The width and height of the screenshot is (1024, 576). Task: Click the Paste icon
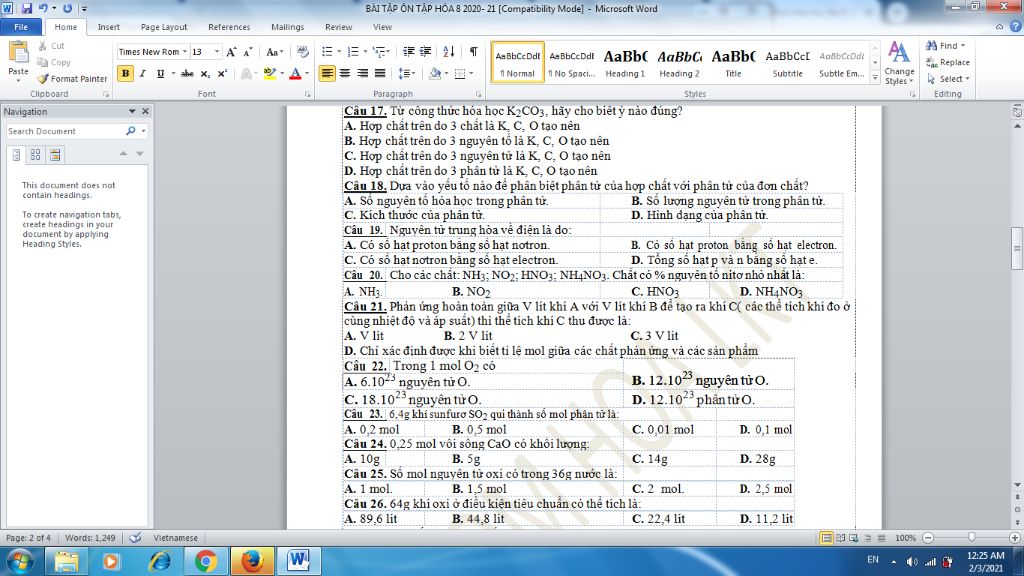[18, 53]
